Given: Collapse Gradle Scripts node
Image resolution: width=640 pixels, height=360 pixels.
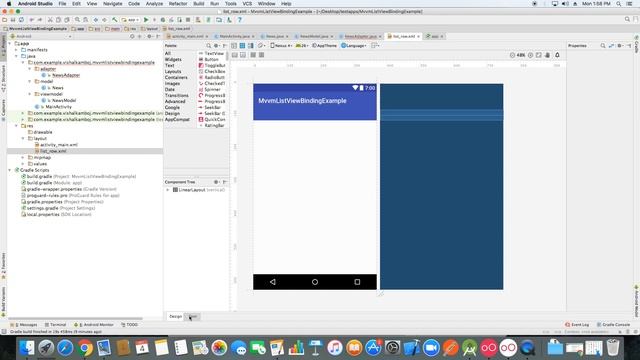Looking at the screenshot, I should click(10, 170).
